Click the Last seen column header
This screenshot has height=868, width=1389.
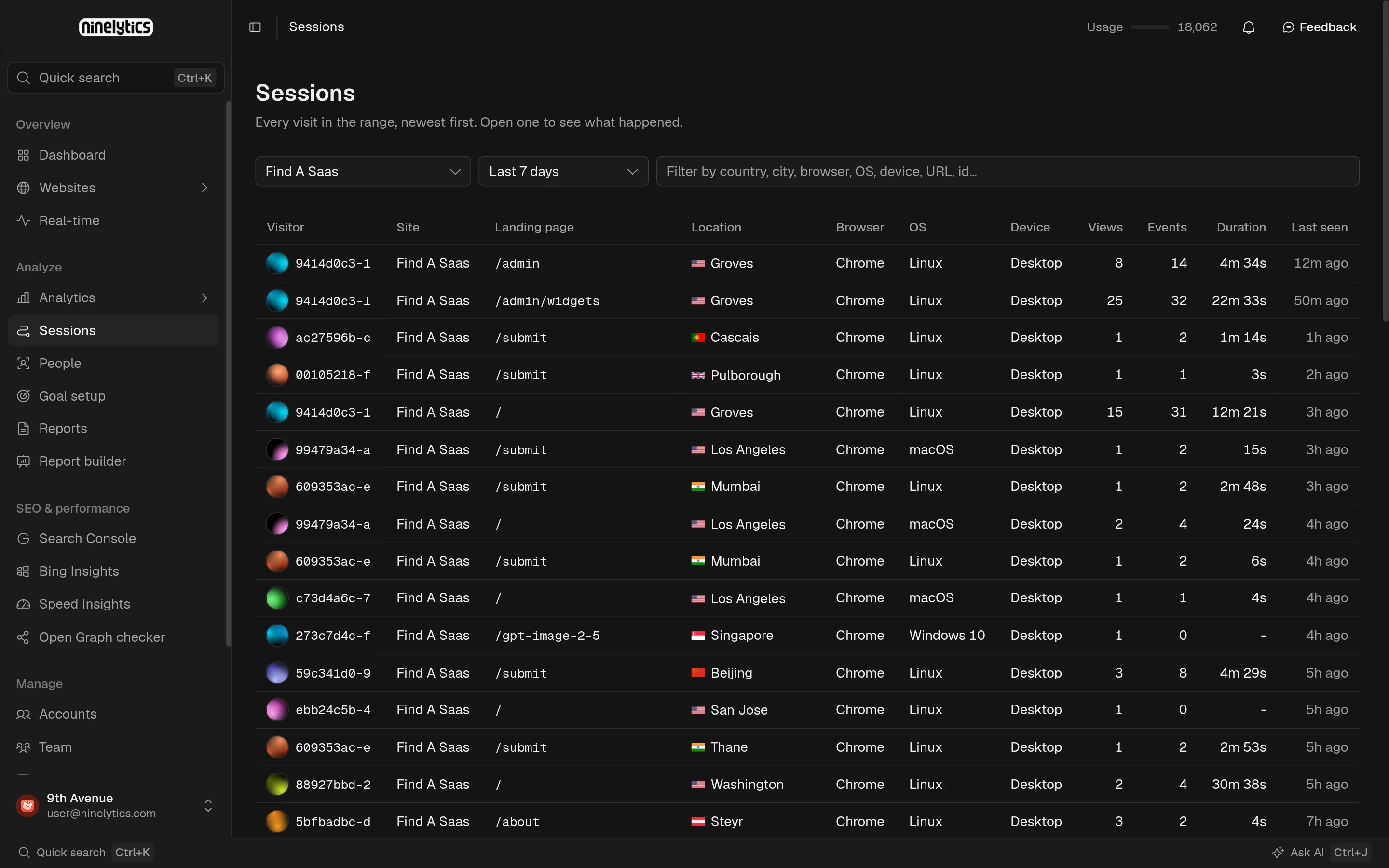(1319, 227)
